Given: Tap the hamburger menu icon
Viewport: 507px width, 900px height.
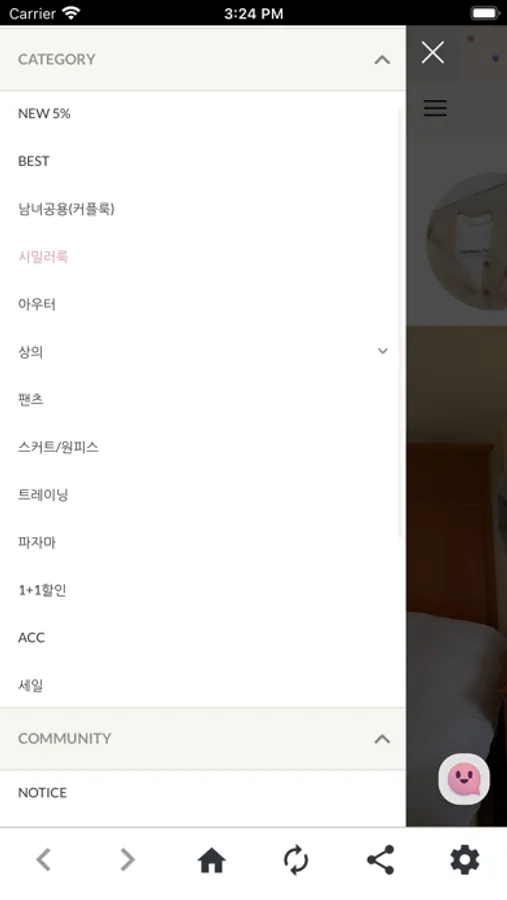Looking at the screenshot, I should tap(435, 108).
